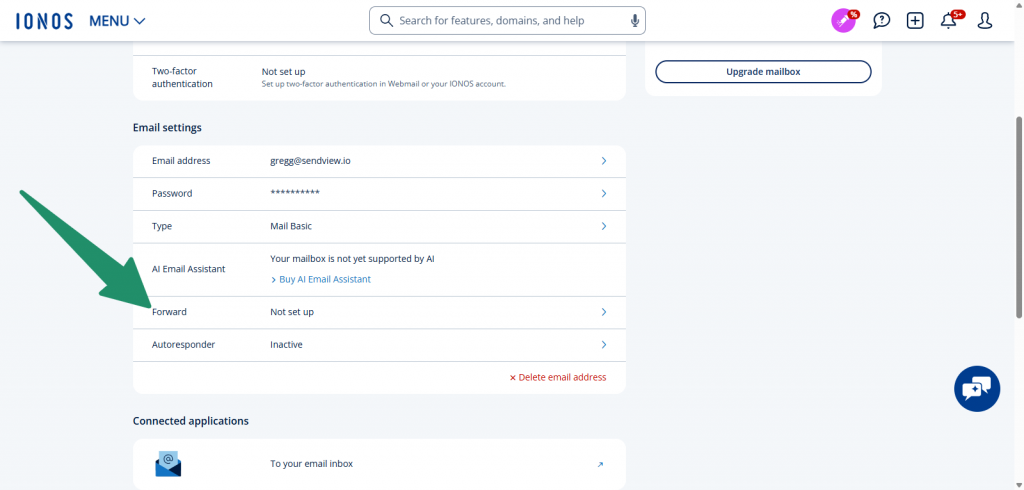The width and height of the screenshot is (1024, 490).
Task: Click the masked password asterisks
Action: [295, 194]
